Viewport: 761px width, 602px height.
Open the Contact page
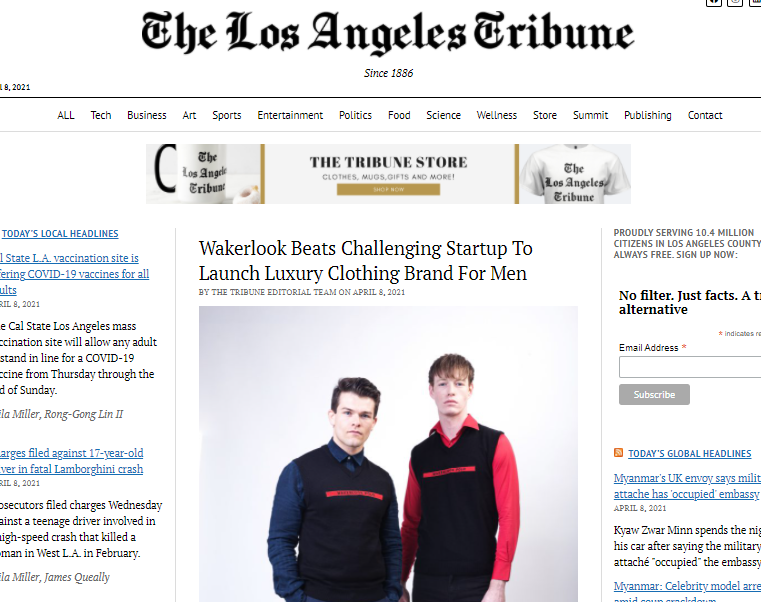705,115
